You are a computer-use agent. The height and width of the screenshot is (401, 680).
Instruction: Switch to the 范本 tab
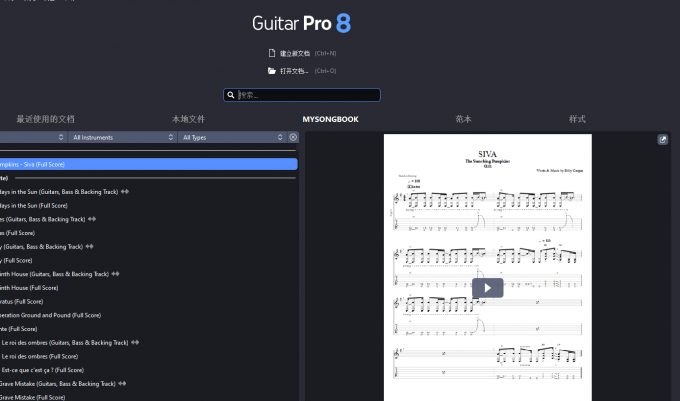pos(463,119)
